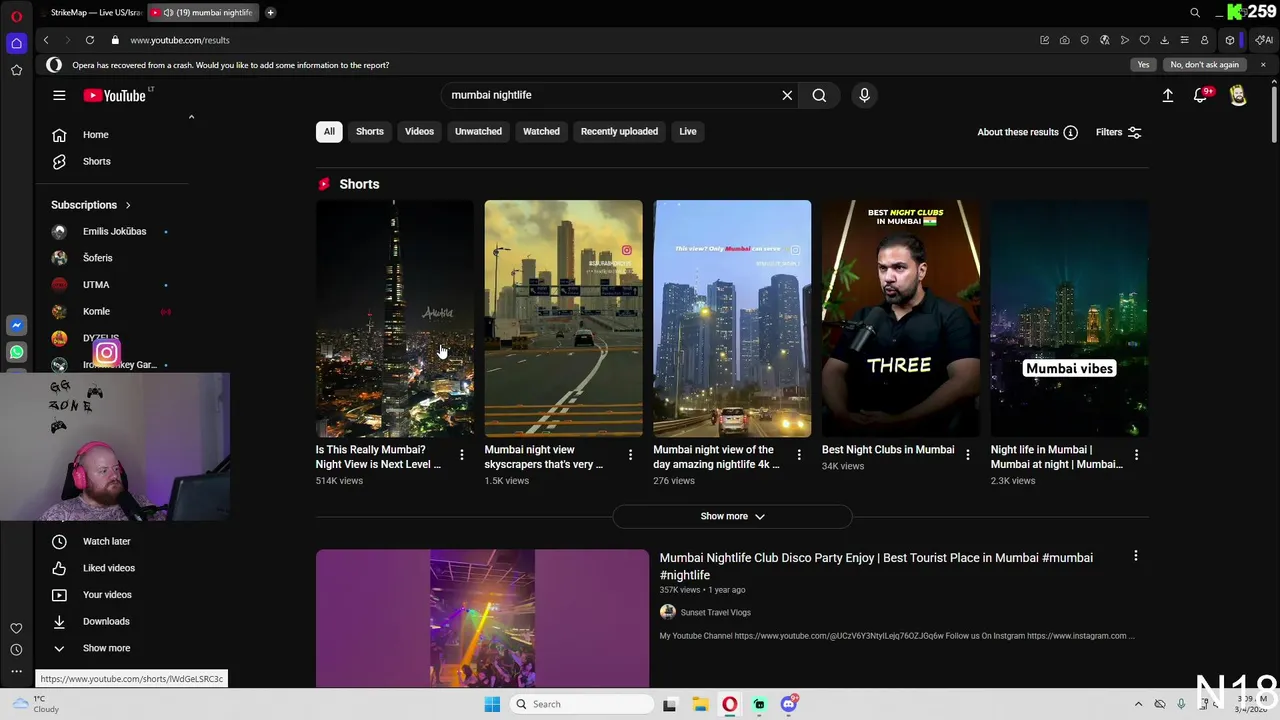This screenshot has width=1280, height=720.
Task: Start voice search with microphone icon
Action: tap(864, 95)
